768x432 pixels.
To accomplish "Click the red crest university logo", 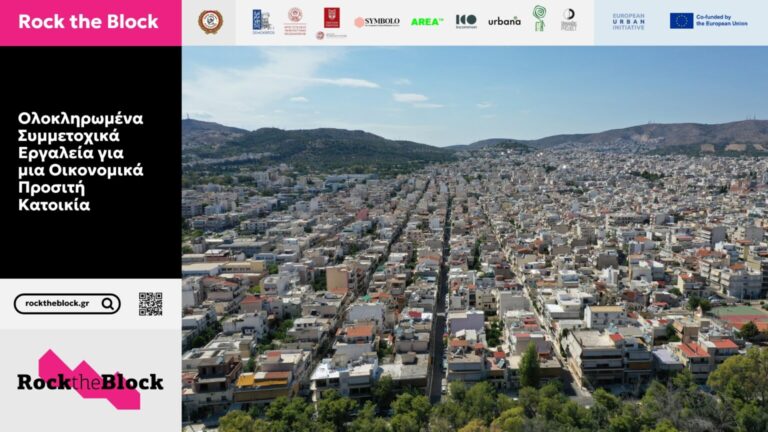I will (x=331, y=16).
